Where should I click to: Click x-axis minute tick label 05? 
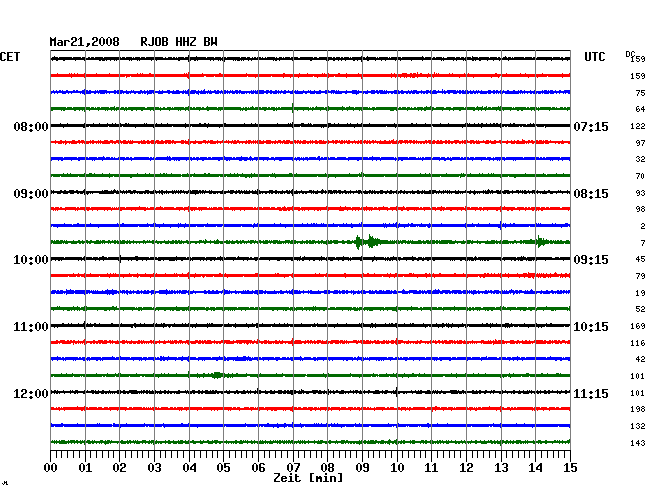tap(223, 468)
